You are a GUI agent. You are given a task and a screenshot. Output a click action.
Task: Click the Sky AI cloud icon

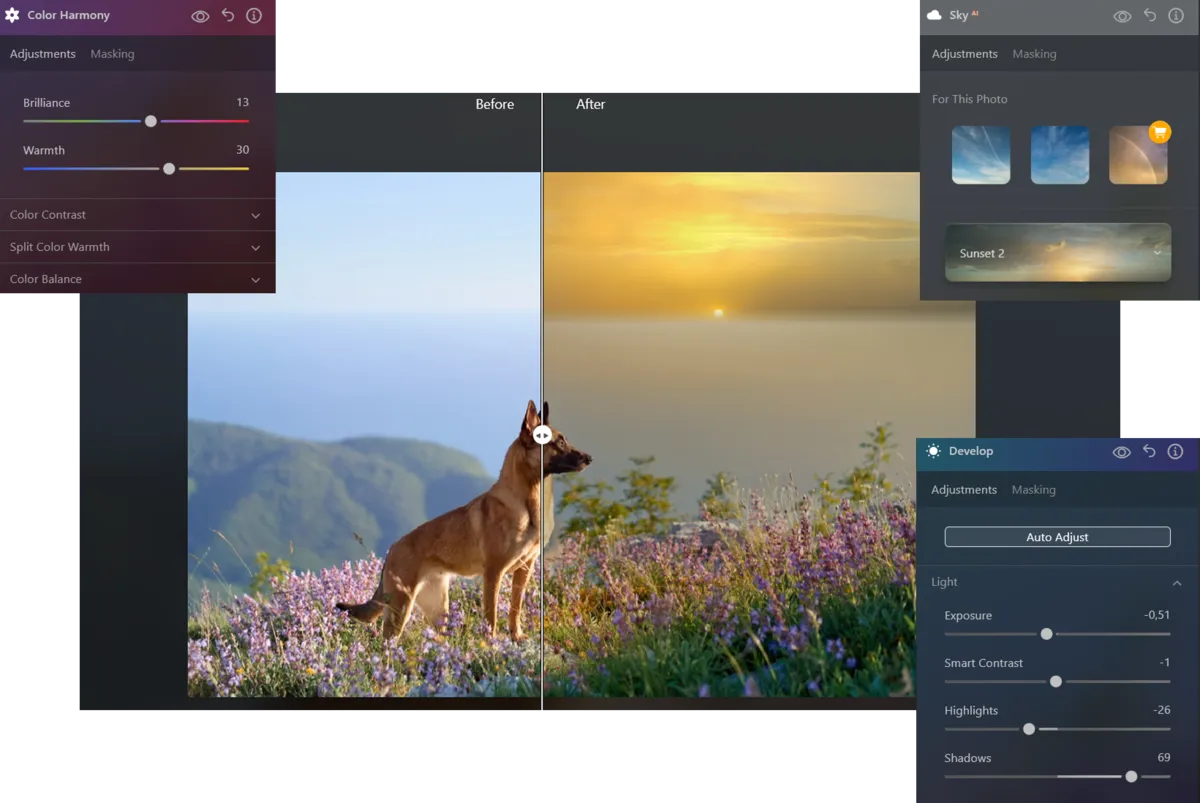pos(935,15)
